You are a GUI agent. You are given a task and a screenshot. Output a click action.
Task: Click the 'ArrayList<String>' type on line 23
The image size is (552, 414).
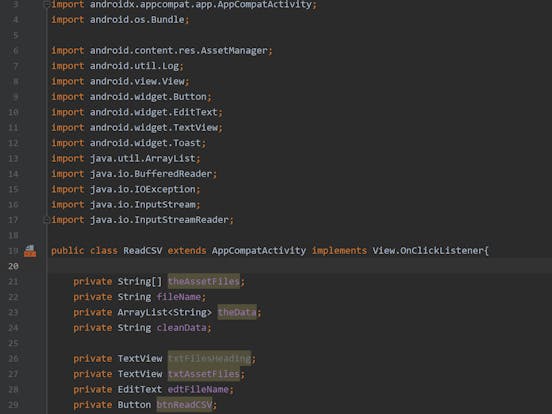[x=165, y=312]
